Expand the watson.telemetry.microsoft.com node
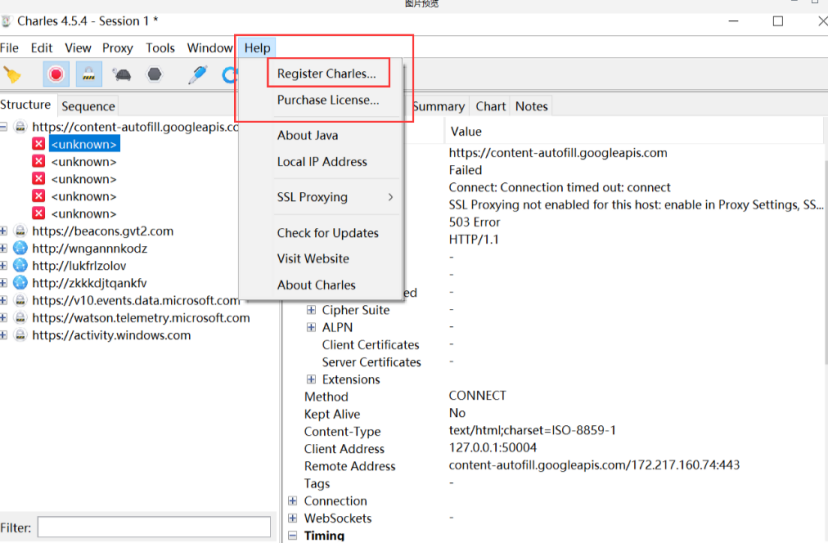The width and height of the screenshot is (828, 543). pos(4,318)
